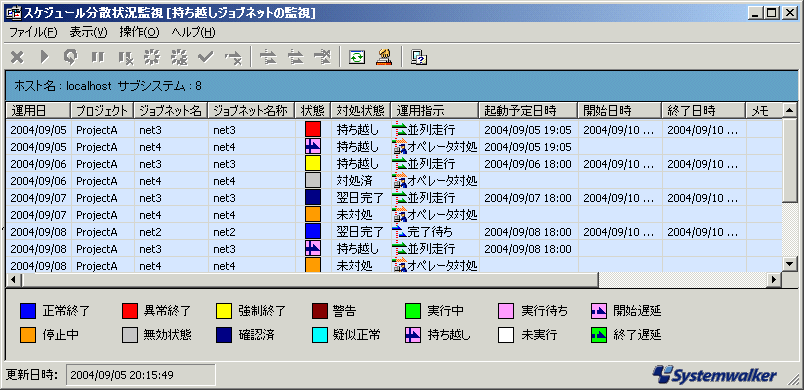
Task: Click the 対処状態 column header
Action: coord(361,110)
